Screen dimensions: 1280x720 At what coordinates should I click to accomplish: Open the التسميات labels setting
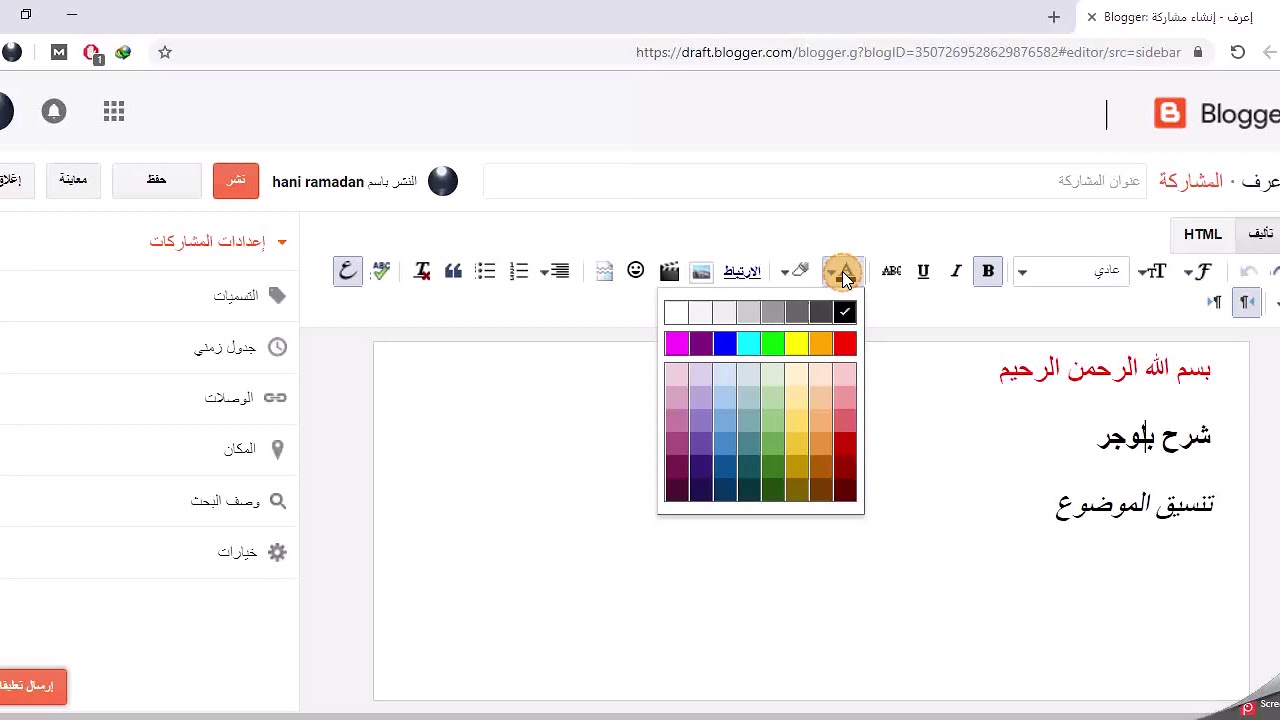tap(250, 296)
